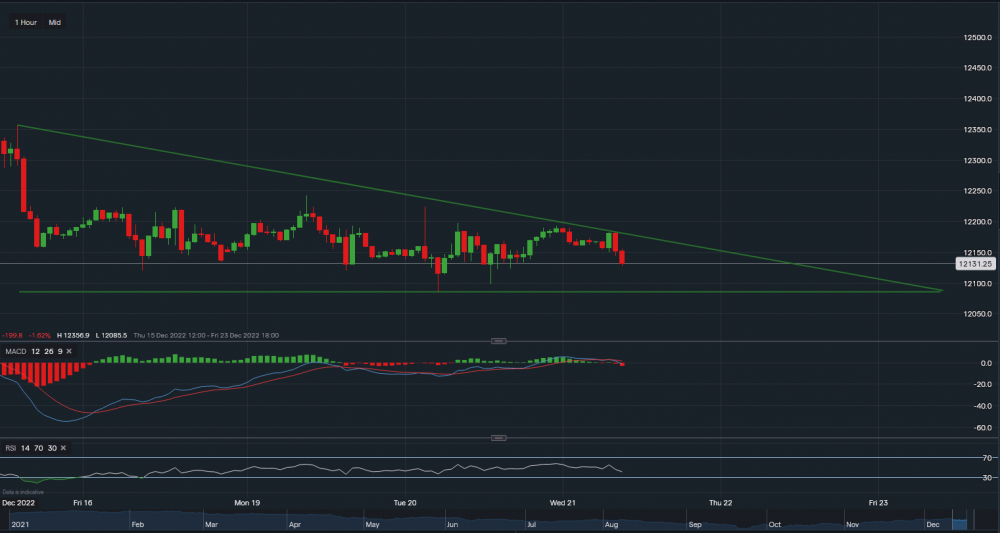Image resolution: width=1000 pixels, height=533 pixels.
Task: Jump to Feb on the navigator timeline
Action: point(138,523)
